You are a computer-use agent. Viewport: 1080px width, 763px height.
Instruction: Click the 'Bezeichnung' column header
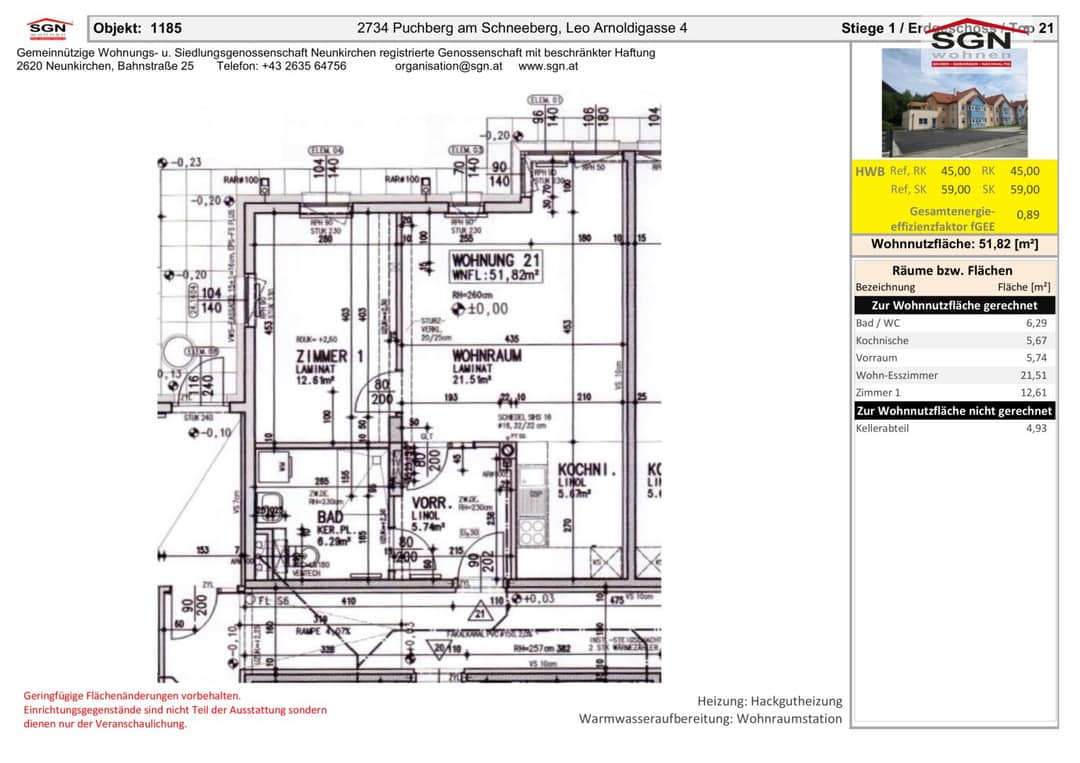point(885,287)
